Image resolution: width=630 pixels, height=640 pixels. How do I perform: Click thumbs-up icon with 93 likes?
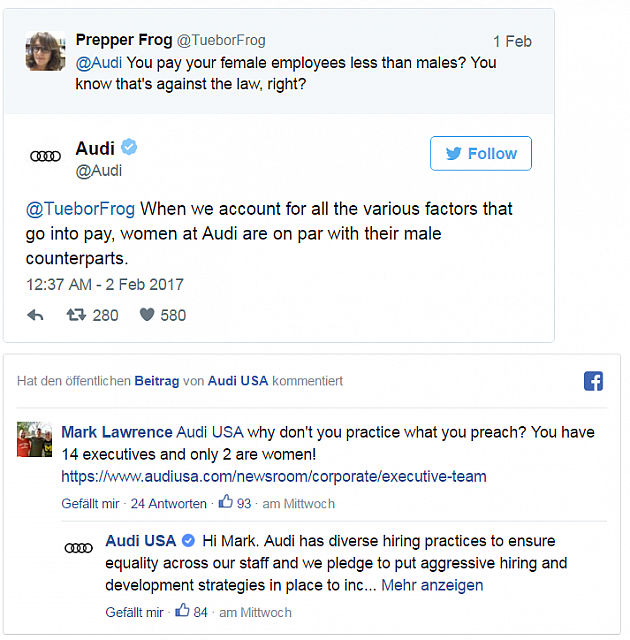226,503
